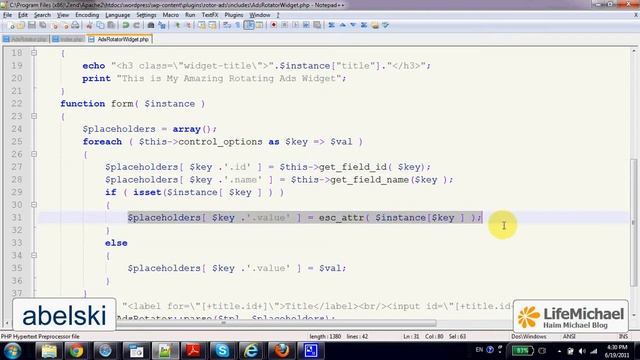Viewport: 640px width, 360px height.
Task: Play back the recorded macro icon
Action: point(295,25)
